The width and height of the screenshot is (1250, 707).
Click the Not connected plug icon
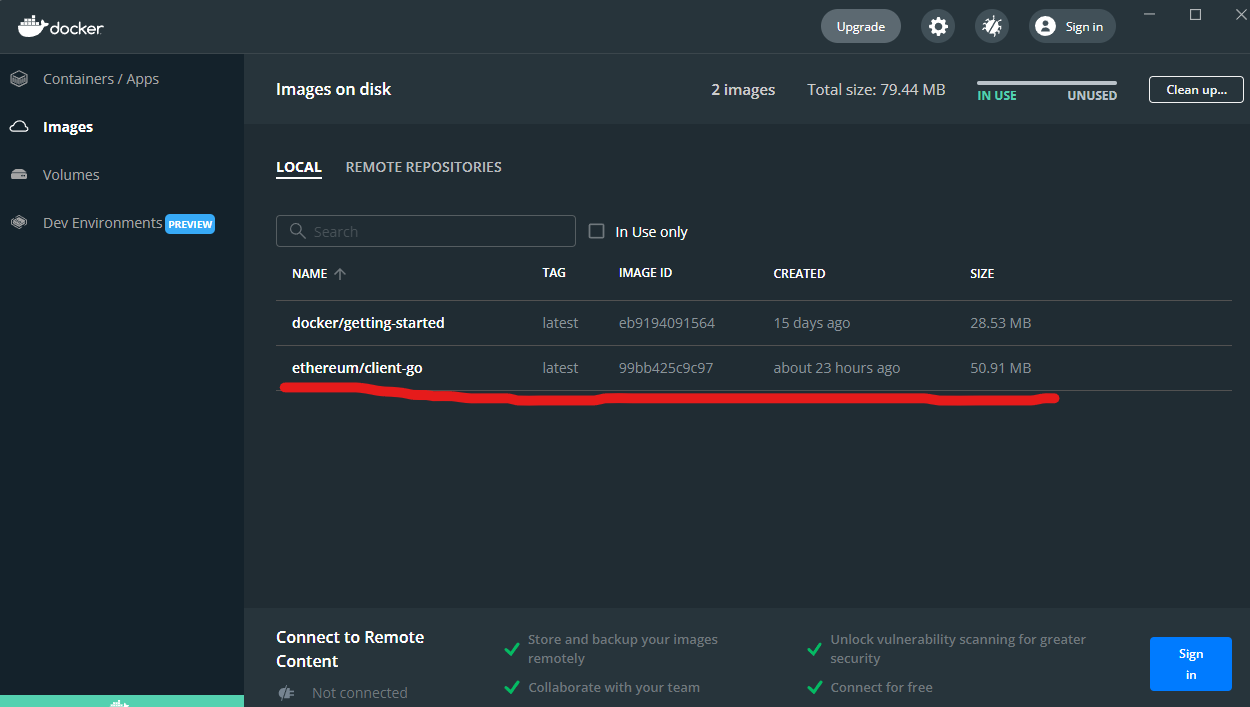point(286,692)
